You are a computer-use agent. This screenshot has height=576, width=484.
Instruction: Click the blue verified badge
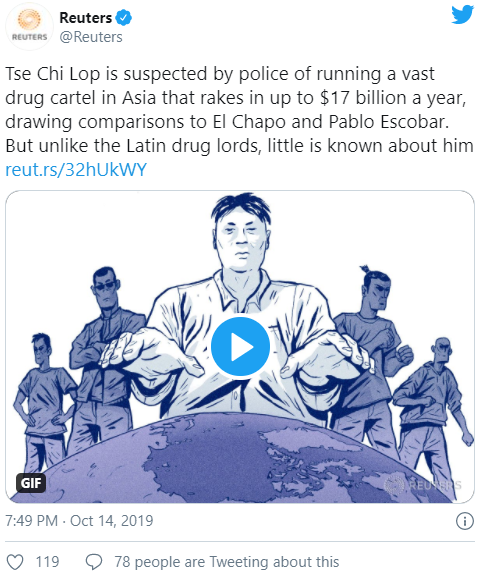click(x=124, y=18)
